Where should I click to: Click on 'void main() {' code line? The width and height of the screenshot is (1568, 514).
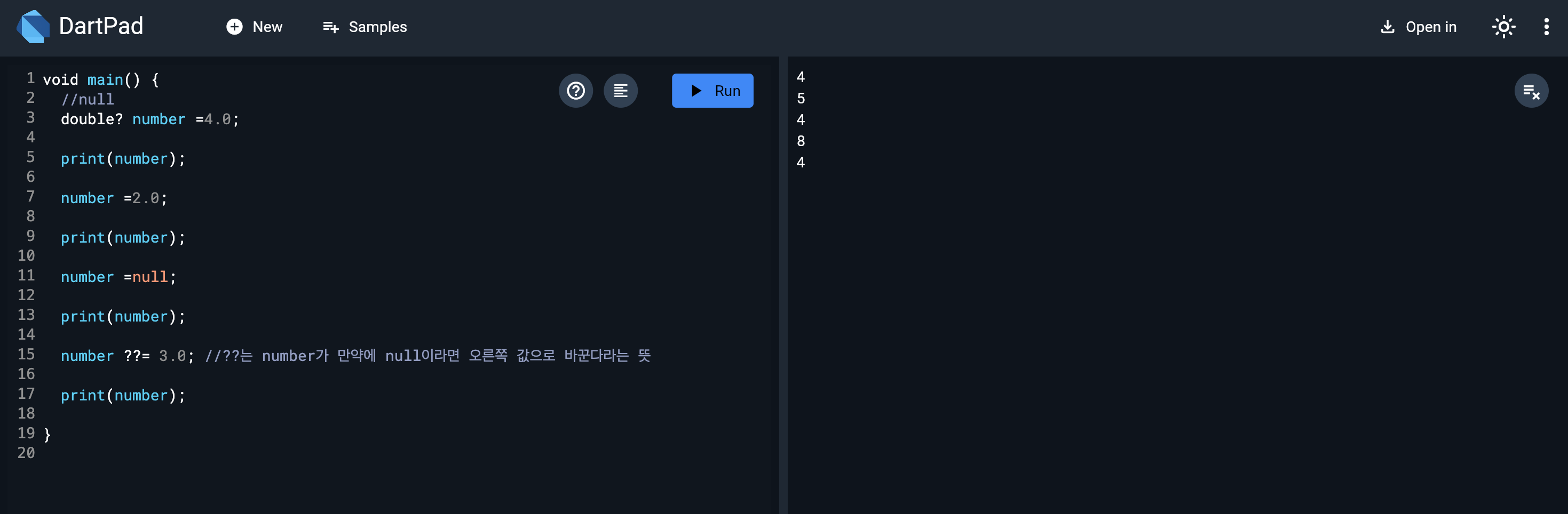click(101, 79)
